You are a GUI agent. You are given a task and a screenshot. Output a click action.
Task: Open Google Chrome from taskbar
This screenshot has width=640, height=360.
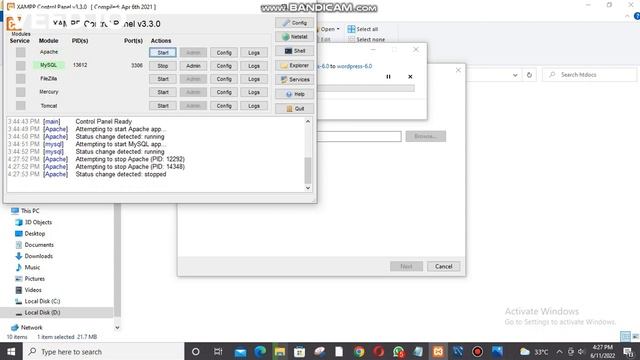coord(359,351)
